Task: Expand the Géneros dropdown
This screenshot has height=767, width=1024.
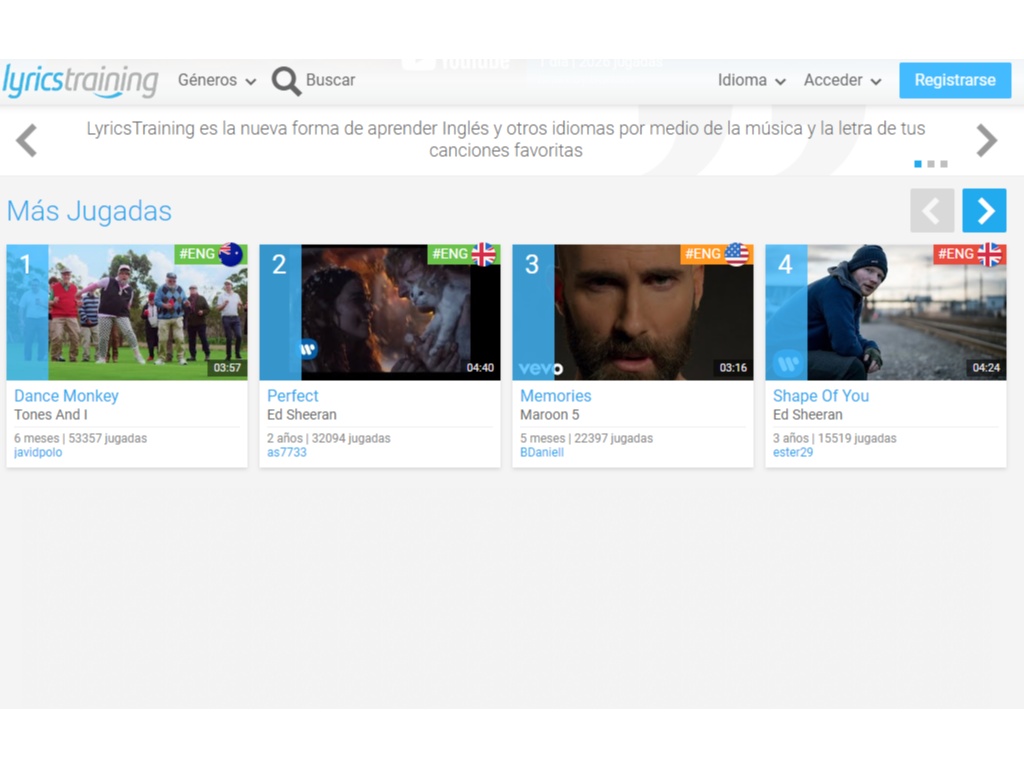Action: click(x=217, y=80)
